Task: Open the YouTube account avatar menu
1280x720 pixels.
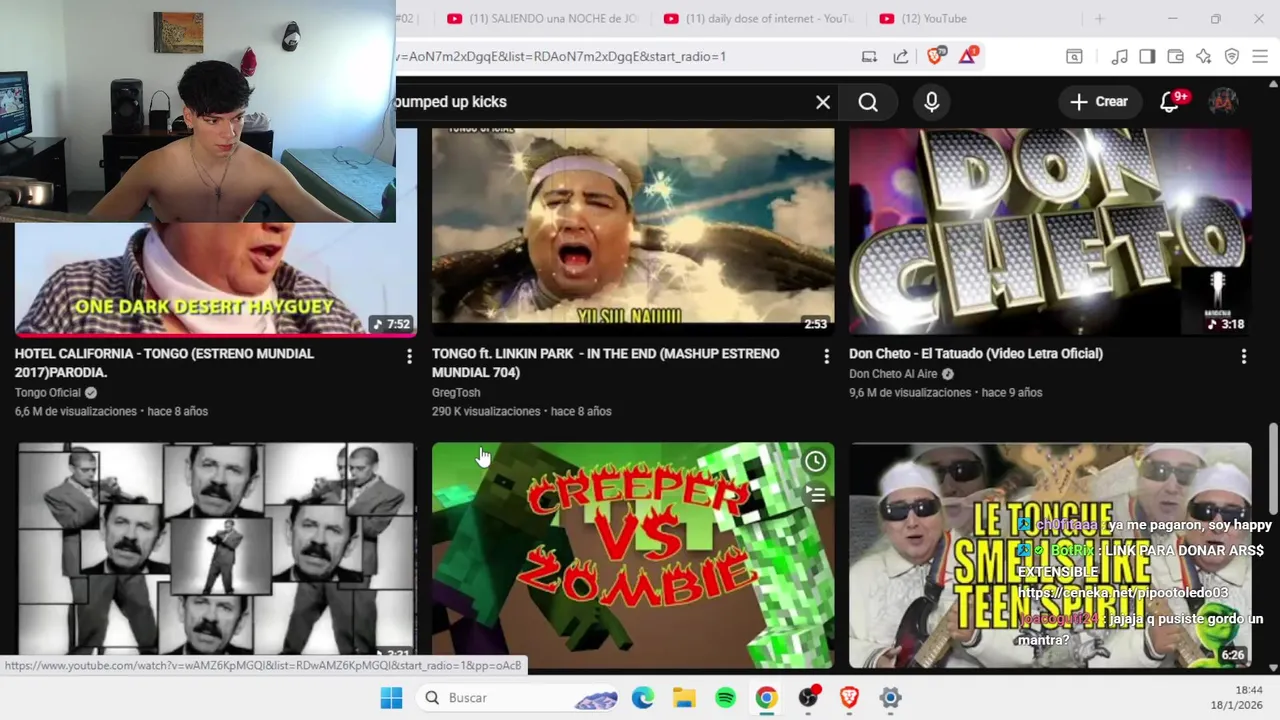Action: coord(1223,101)
